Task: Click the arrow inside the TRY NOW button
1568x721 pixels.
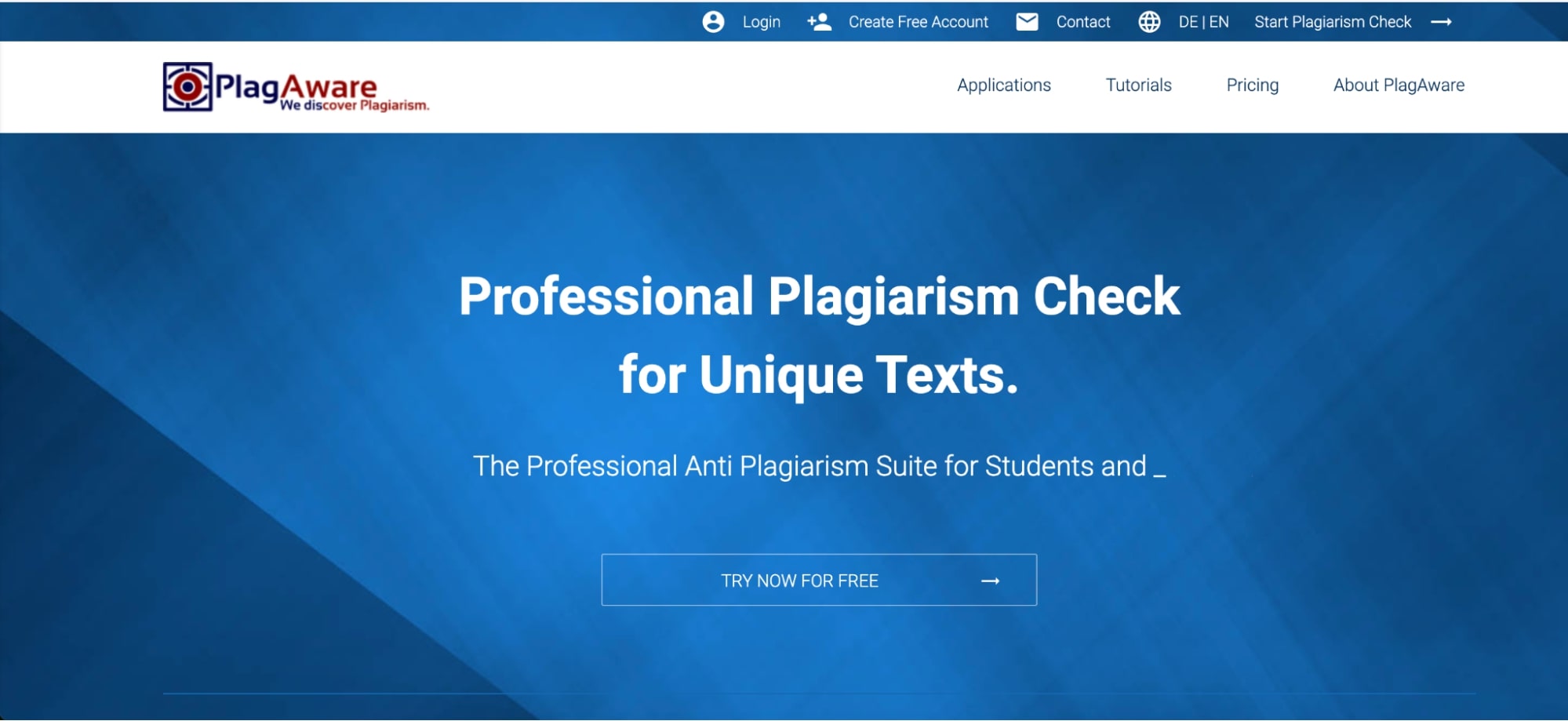Action: (990, 581)
